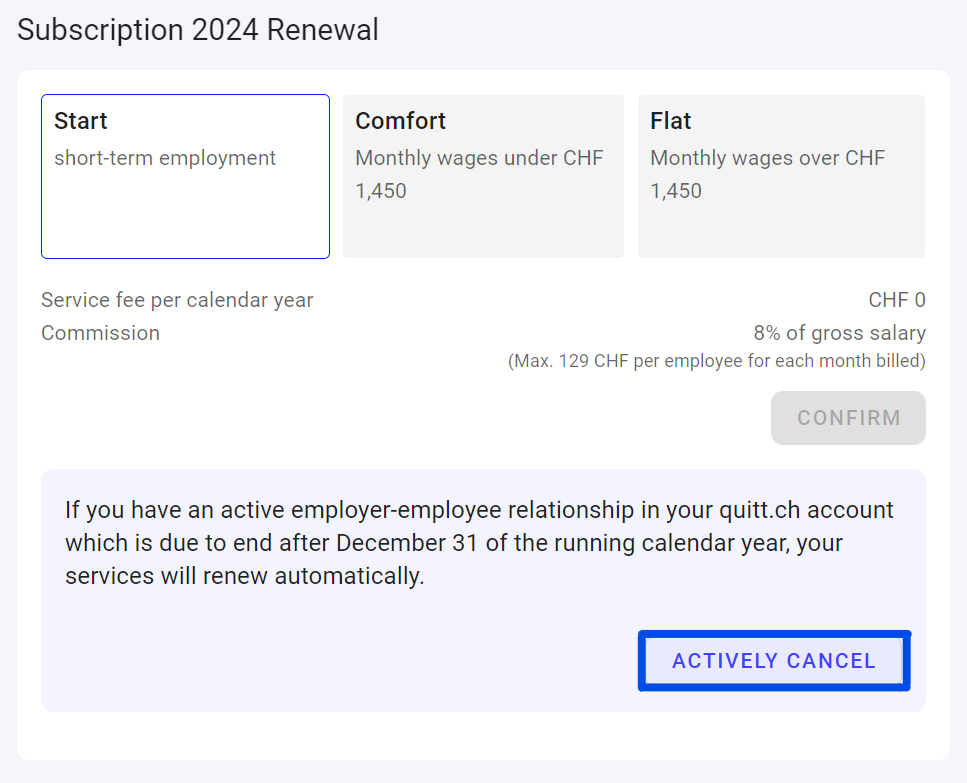Screen dimensions: 967x783
Task: Click the short-term employment description
Action: click(165, 158)
